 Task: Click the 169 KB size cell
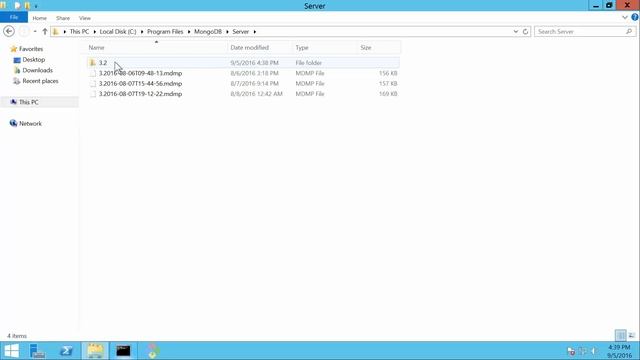388,94
